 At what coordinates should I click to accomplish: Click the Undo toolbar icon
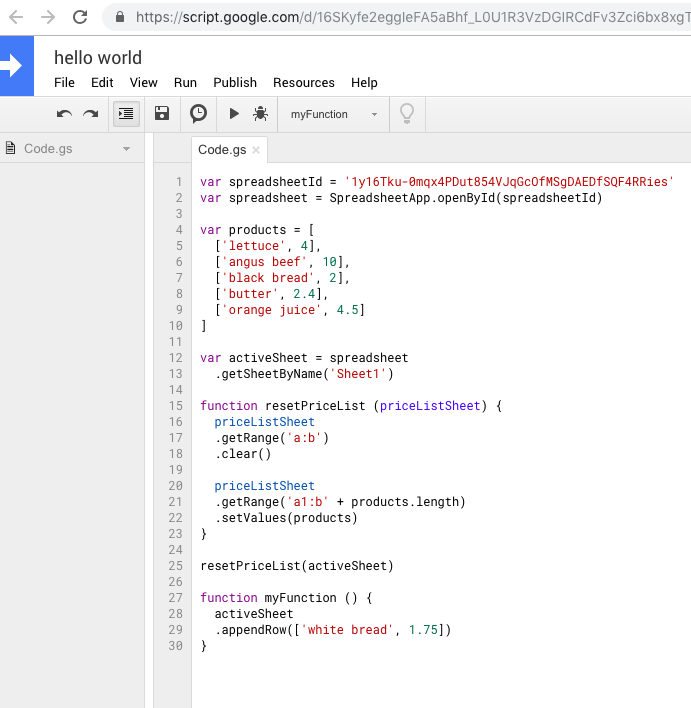tap(64, 114)
